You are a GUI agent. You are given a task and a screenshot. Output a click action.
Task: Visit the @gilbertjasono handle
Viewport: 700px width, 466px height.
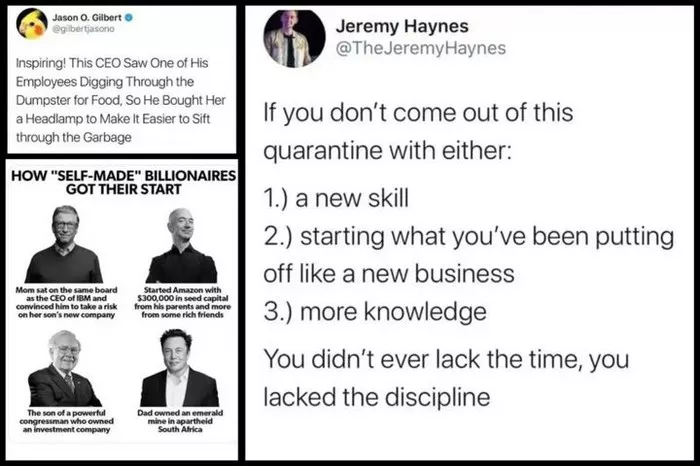click(x=83, y=29)
